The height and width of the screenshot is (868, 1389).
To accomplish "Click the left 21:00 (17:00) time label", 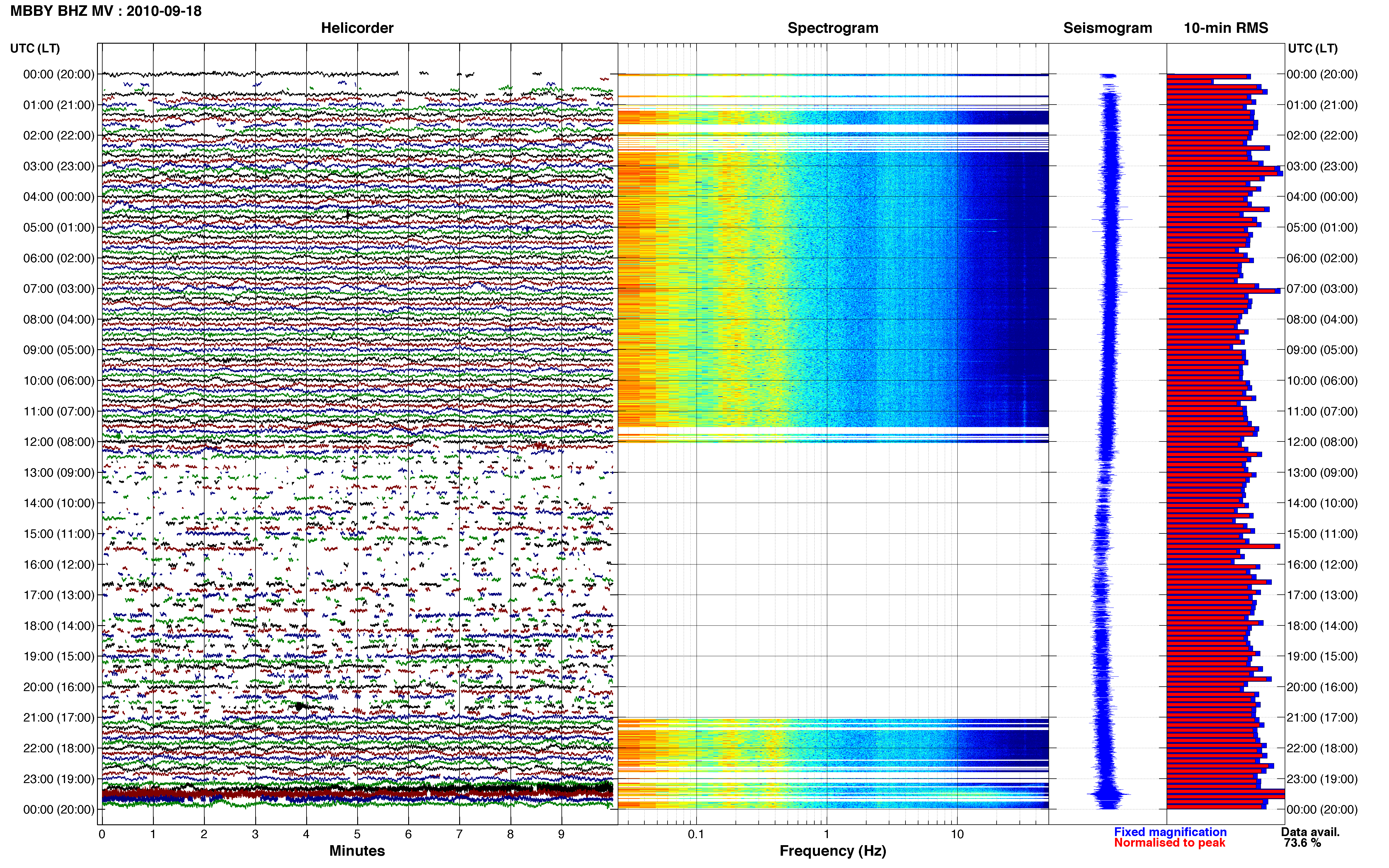I will pos(59,718).
